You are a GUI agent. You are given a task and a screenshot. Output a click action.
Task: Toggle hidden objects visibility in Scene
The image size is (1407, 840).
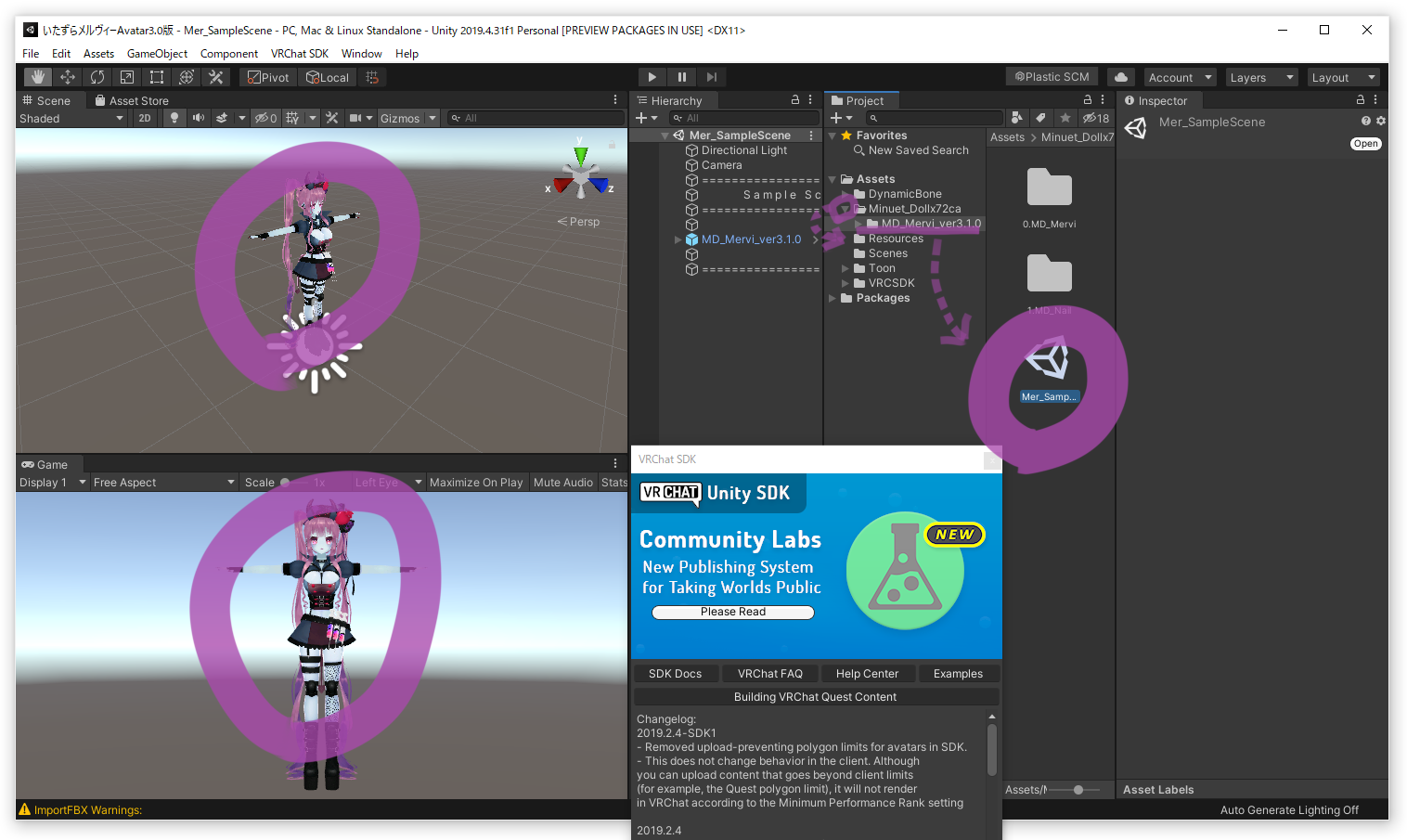click(x=265, y=118)
